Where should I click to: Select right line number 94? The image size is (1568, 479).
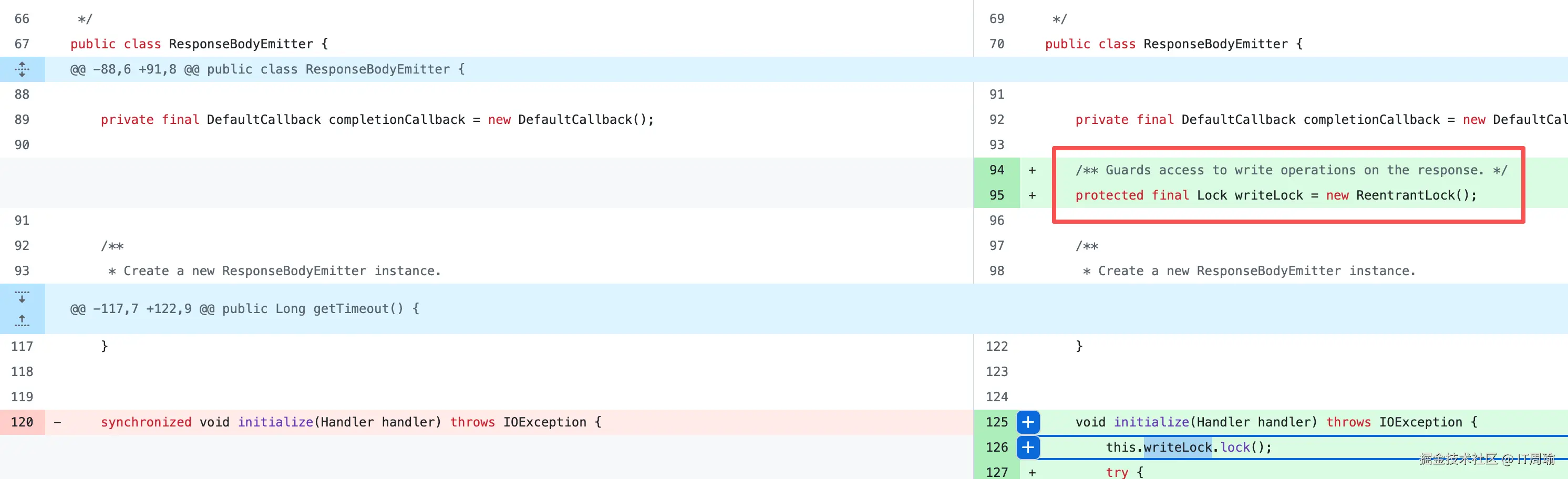coord(996,170)
